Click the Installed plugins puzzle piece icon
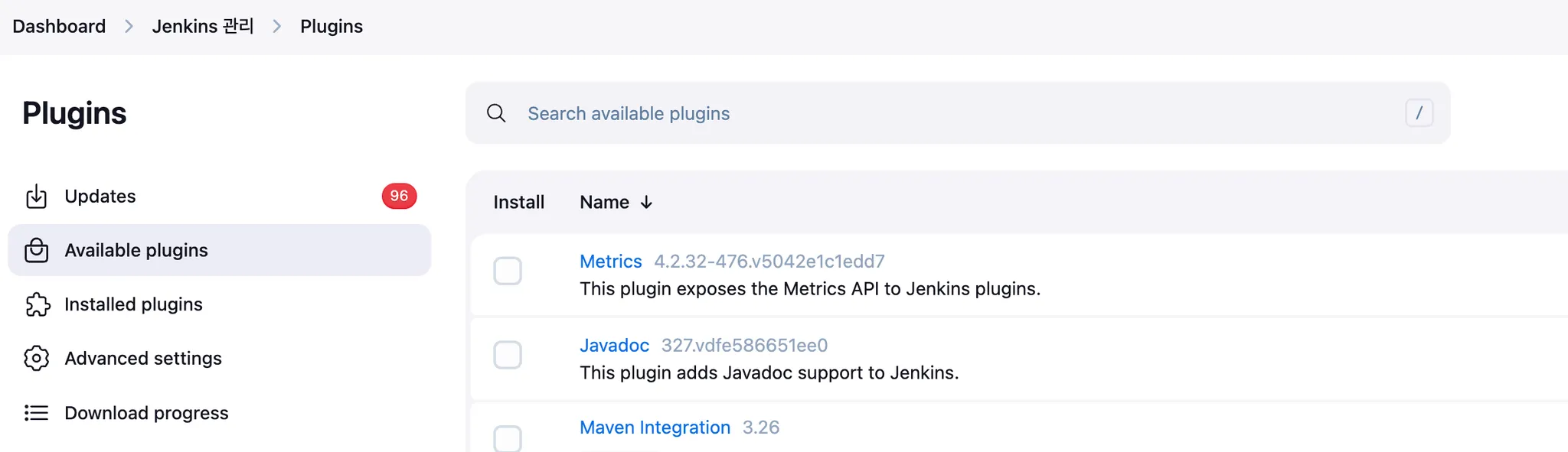 (37, 304)
